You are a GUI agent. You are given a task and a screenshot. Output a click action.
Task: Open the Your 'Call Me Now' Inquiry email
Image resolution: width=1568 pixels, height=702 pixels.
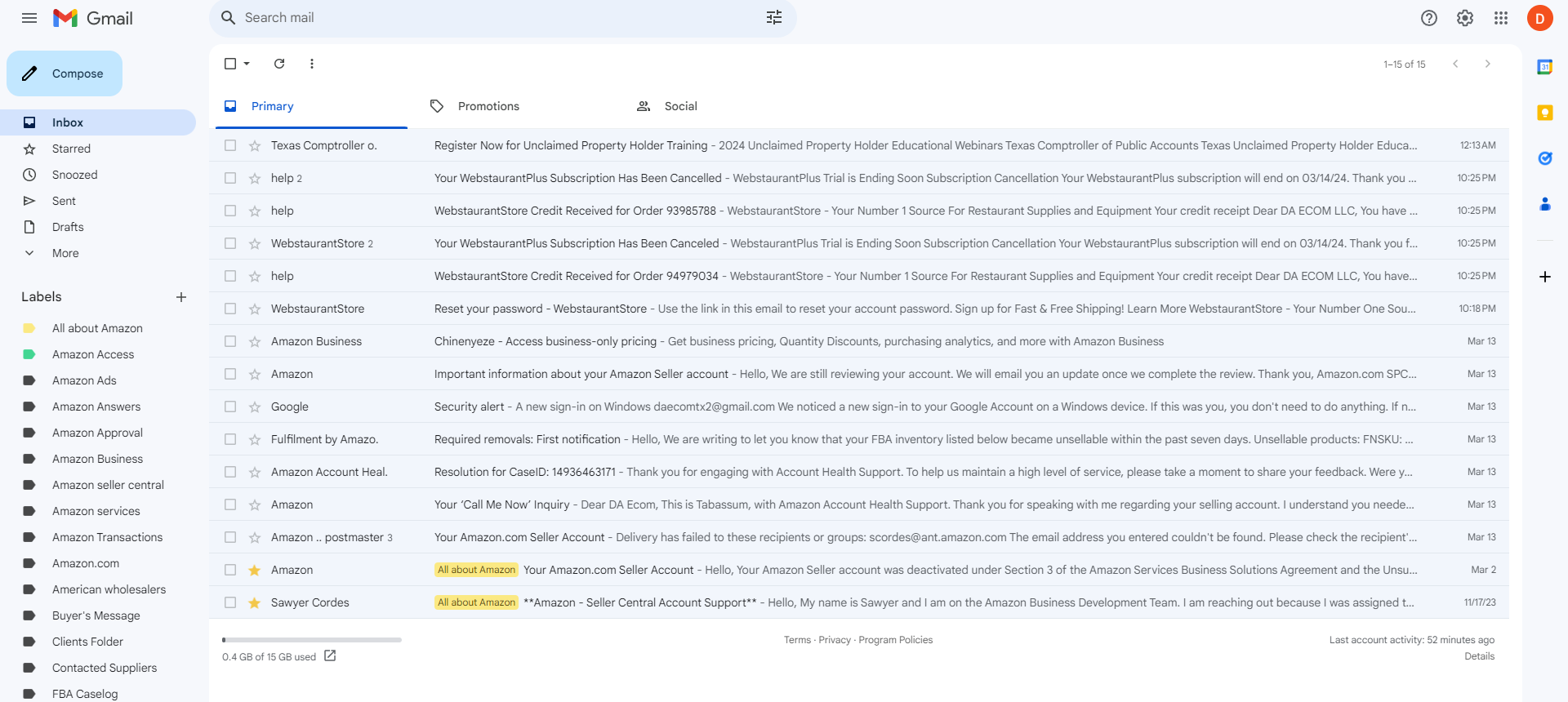[x=859, y=504]
